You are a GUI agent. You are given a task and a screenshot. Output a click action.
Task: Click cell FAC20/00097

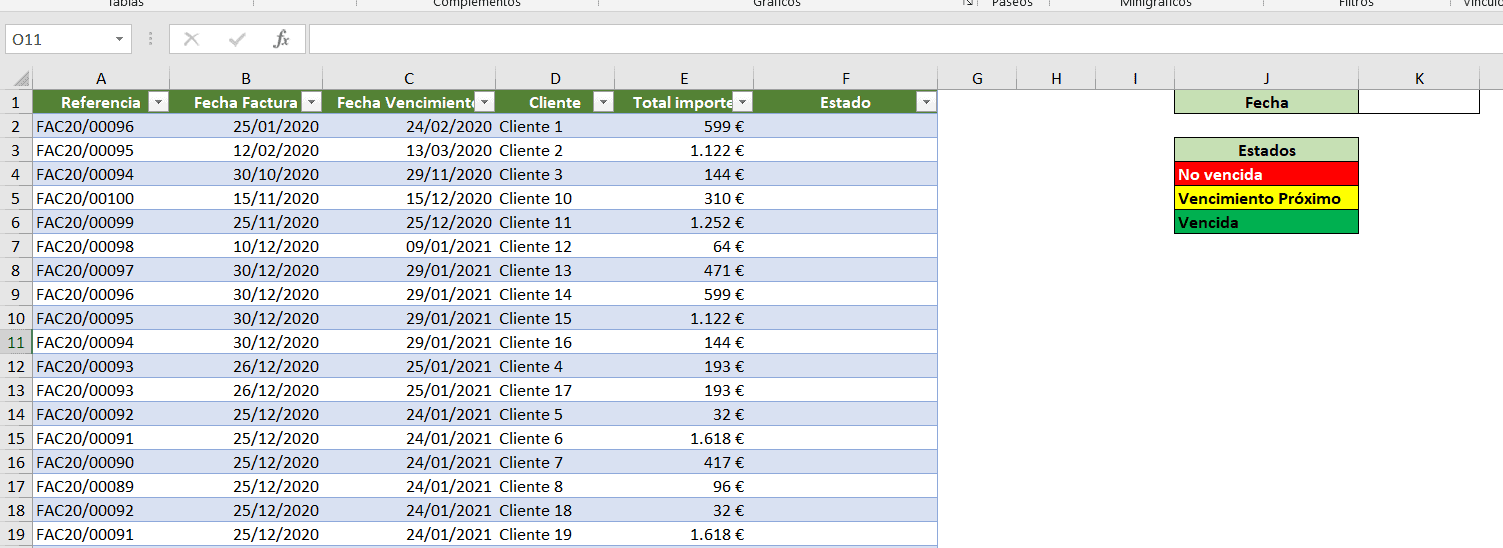101,270
